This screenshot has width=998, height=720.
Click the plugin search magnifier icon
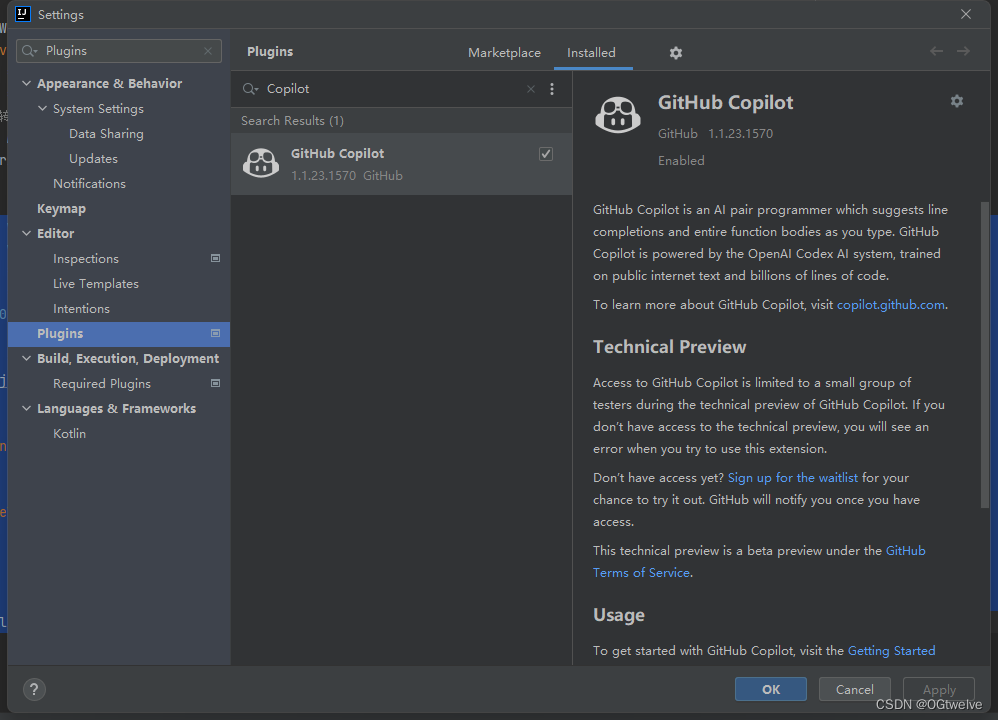pyautogui.click(x=250, y=89)
